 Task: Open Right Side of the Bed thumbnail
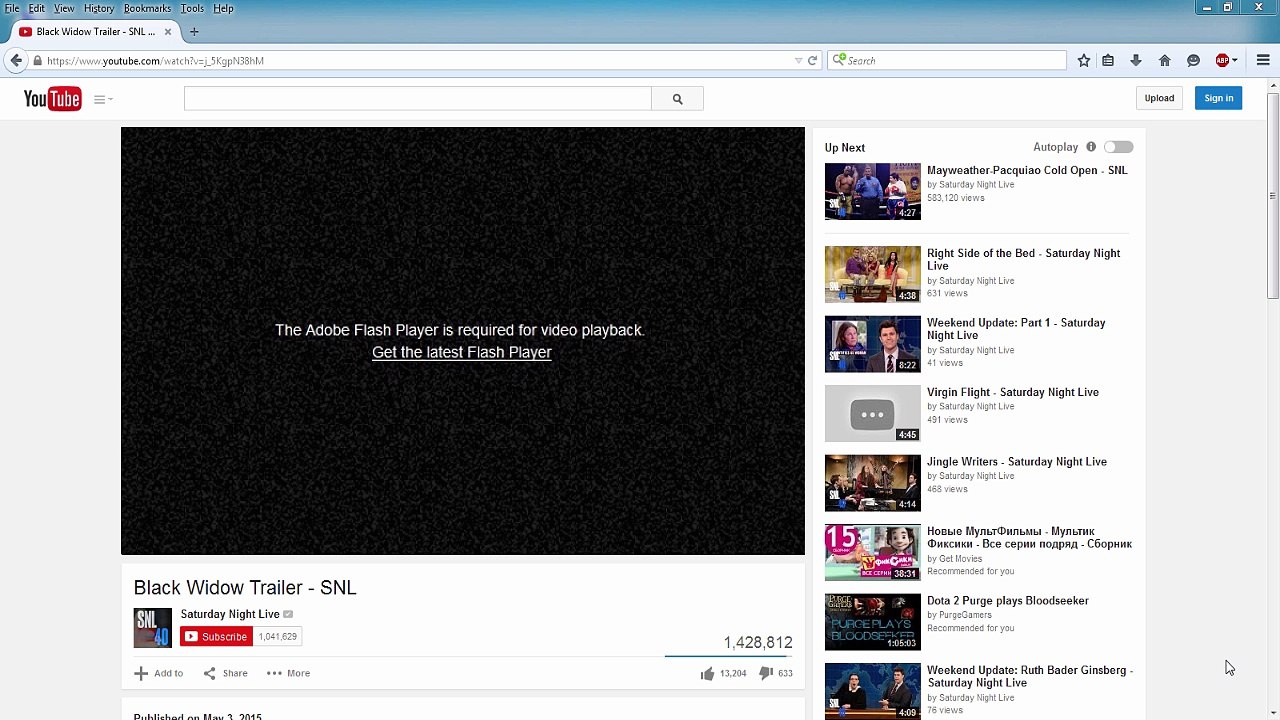(x=872, y=274)
